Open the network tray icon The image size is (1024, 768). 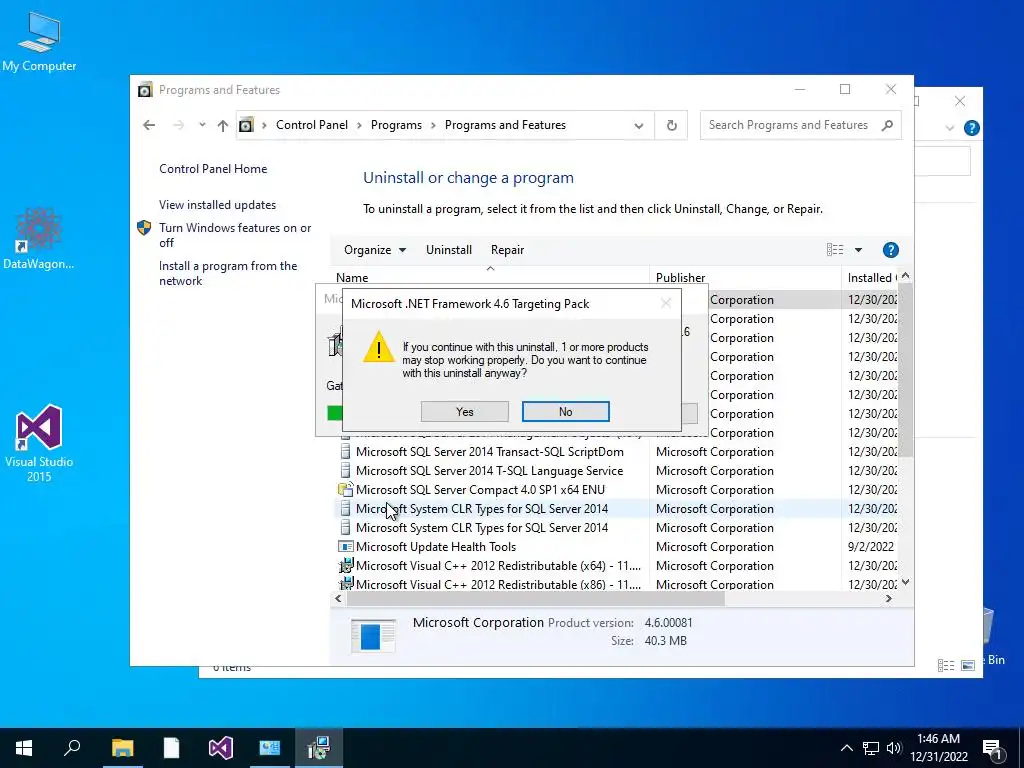coord(871,748)
